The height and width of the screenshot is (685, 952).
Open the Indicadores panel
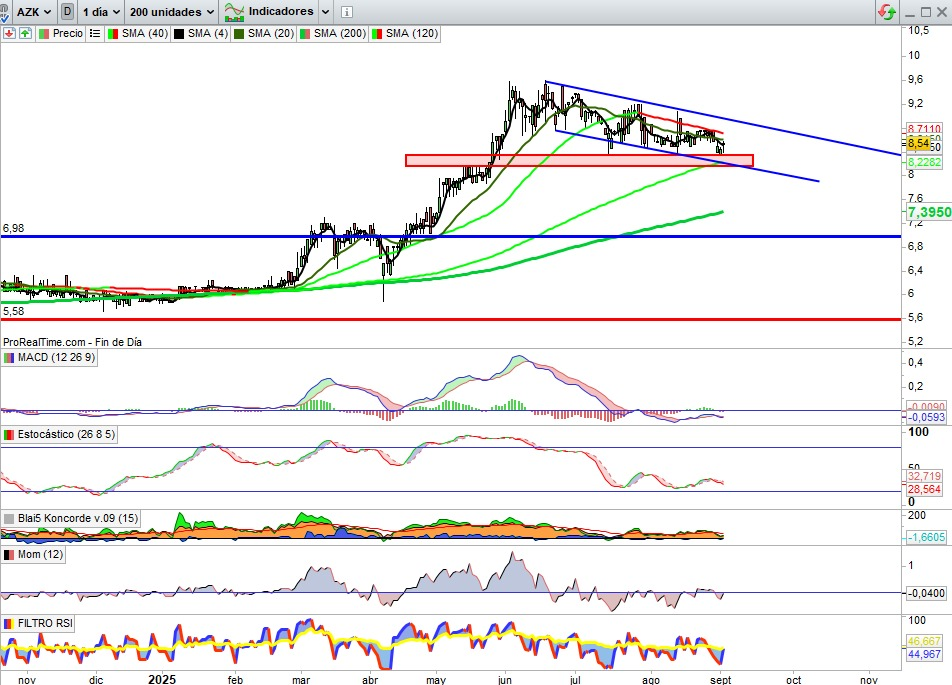(268, 12)
